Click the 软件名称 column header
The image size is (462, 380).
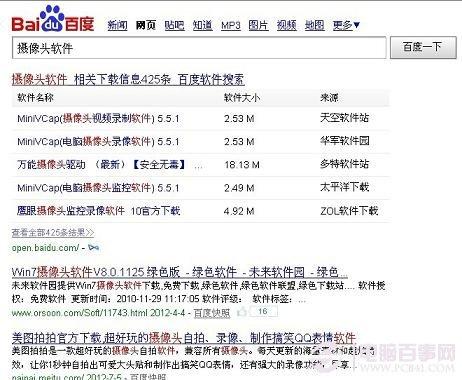(x=35, y=98)
